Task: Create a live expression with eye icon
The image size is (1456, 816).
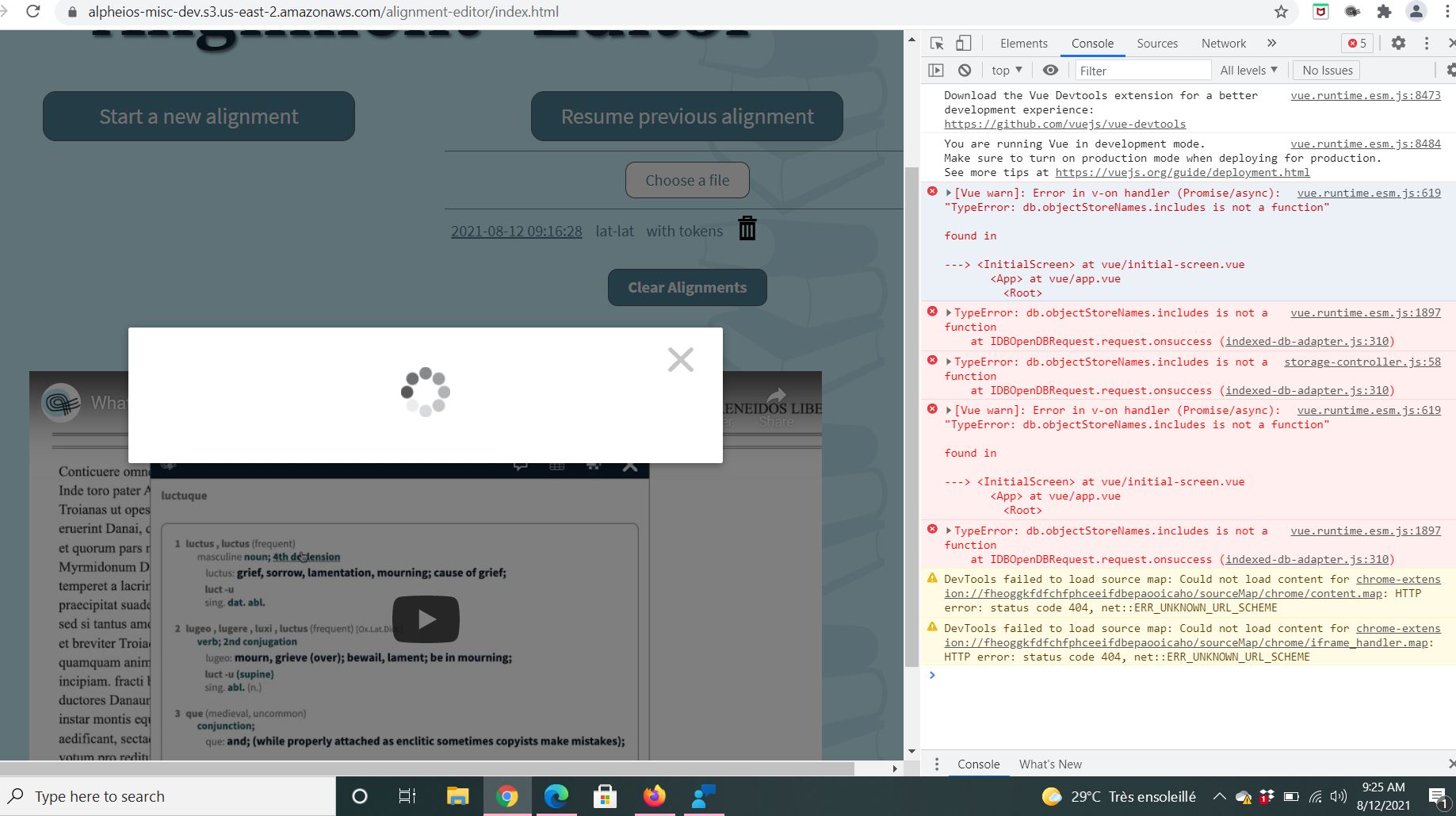Action: (1051, 70)
